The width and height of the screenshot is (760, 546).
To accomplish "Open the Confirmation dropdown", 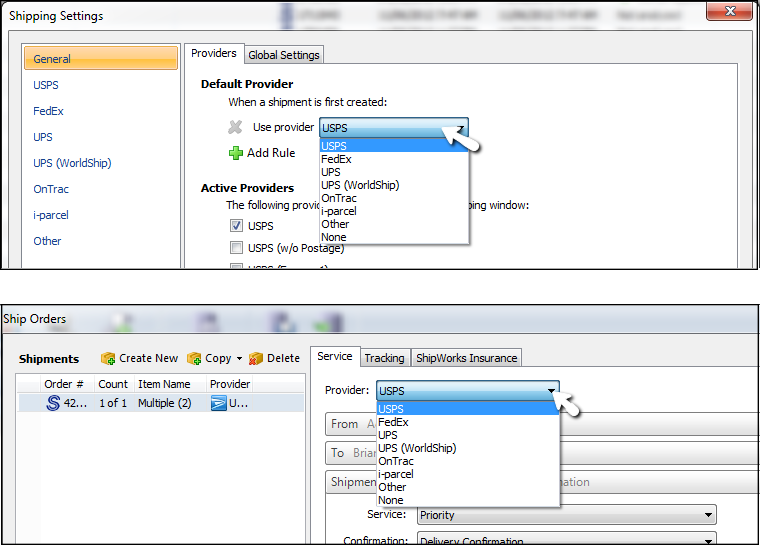I will [567, 539].
